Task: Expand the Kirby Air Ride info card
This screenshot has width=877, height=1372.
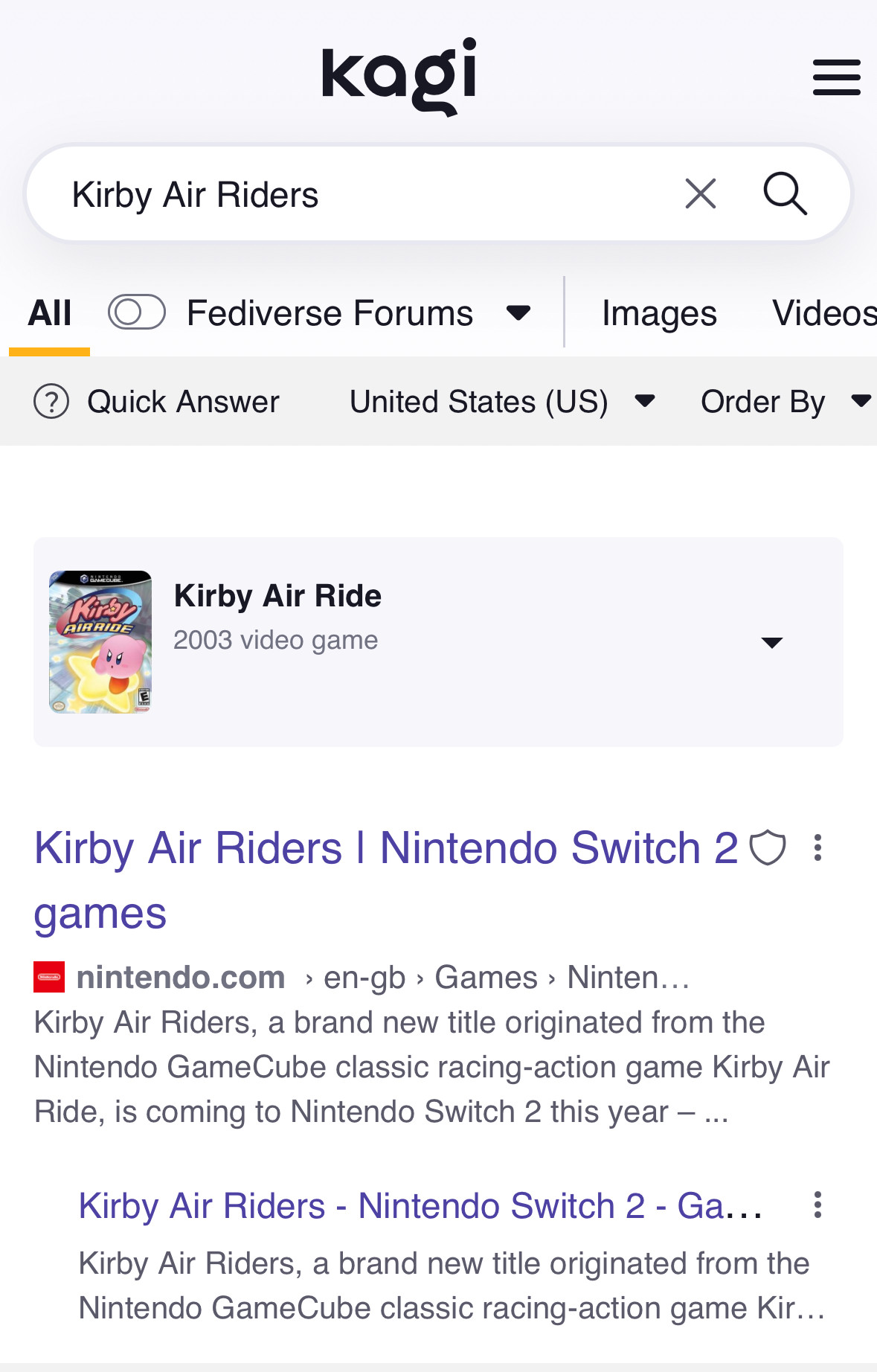Action: 772,642
